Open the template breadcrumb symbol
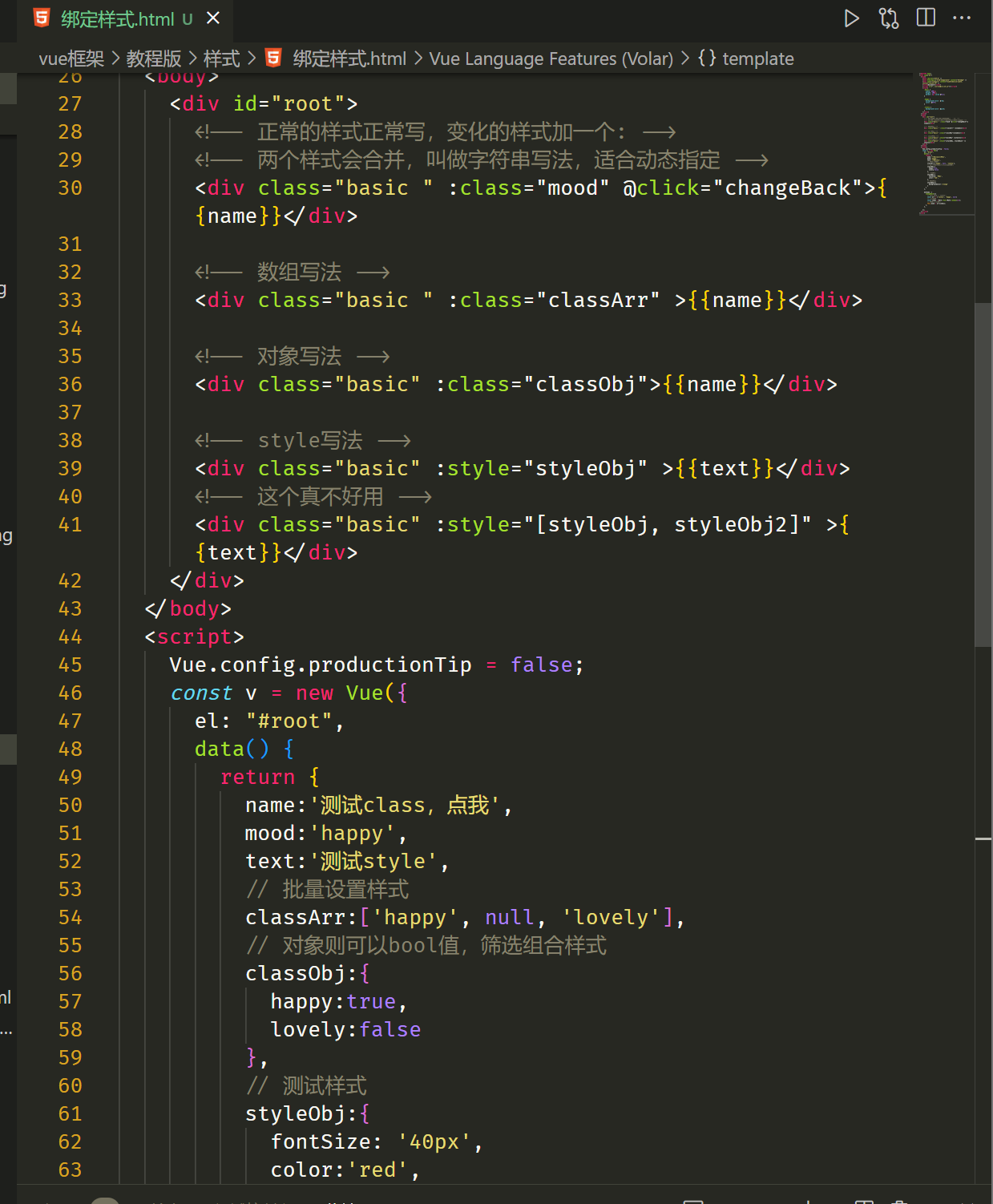This screenshot has height=1204, width=993. tap(758, 59)
